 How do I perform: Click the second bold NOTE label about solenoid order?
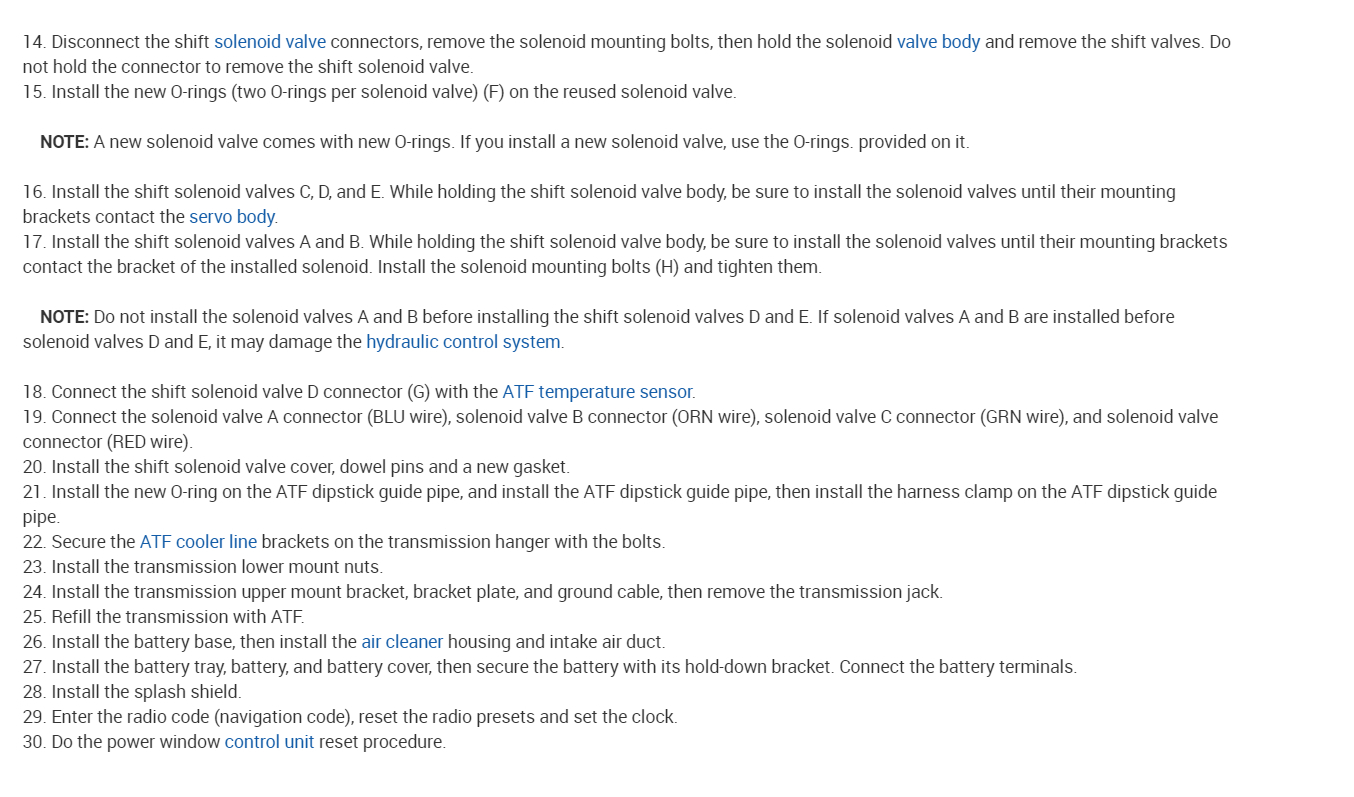65,317
